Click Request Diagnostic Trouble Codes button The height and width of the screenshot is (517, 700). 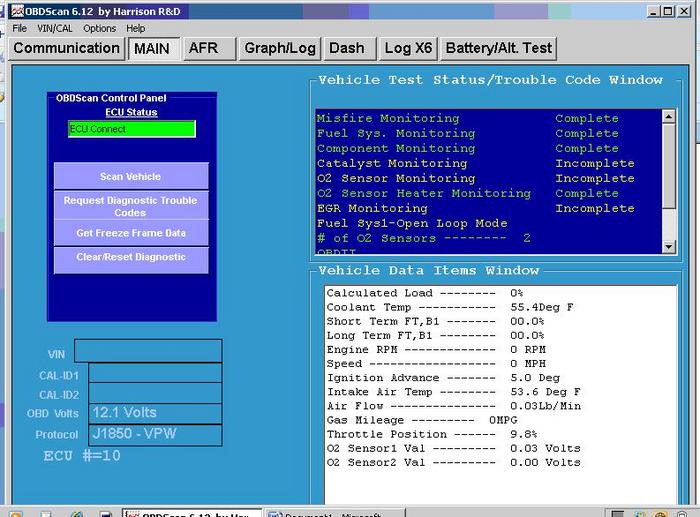click(x=131, y=206)
